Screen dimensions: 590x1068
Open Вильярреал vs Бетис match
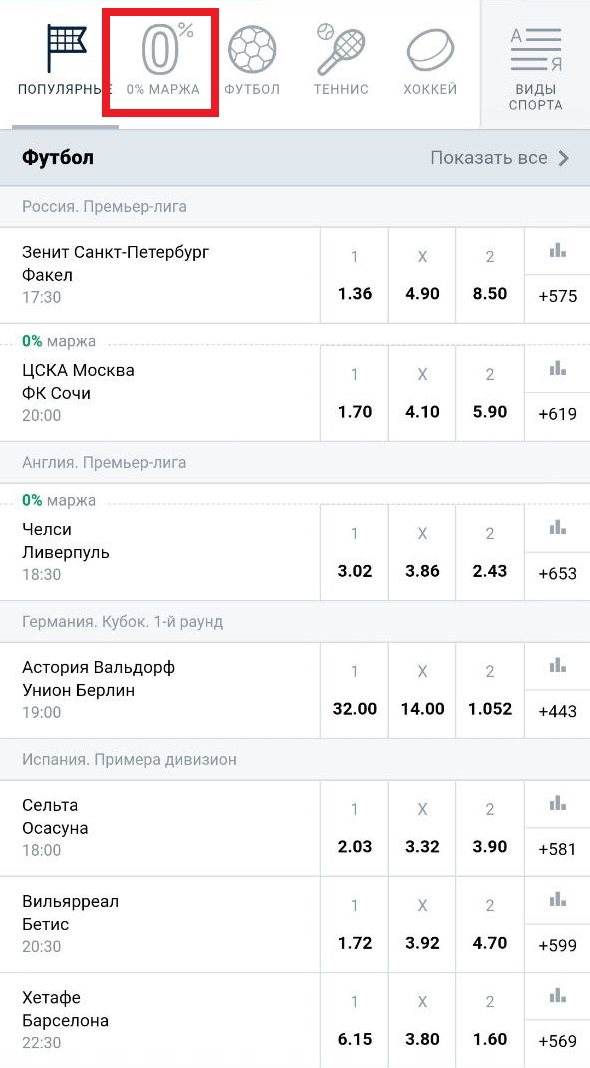(x=160, y=924)
